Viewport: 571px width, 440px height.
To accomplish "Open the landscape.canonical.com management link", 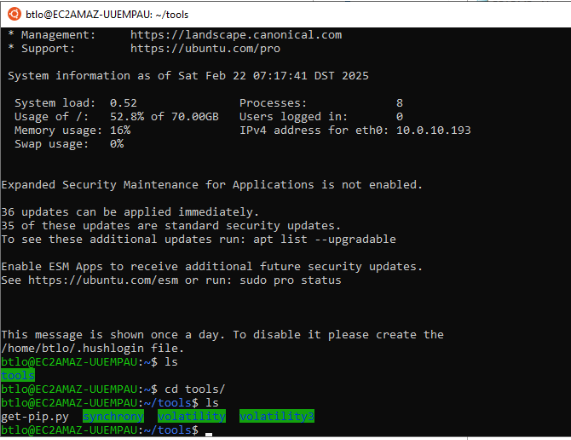I will (x=236, y=35).
